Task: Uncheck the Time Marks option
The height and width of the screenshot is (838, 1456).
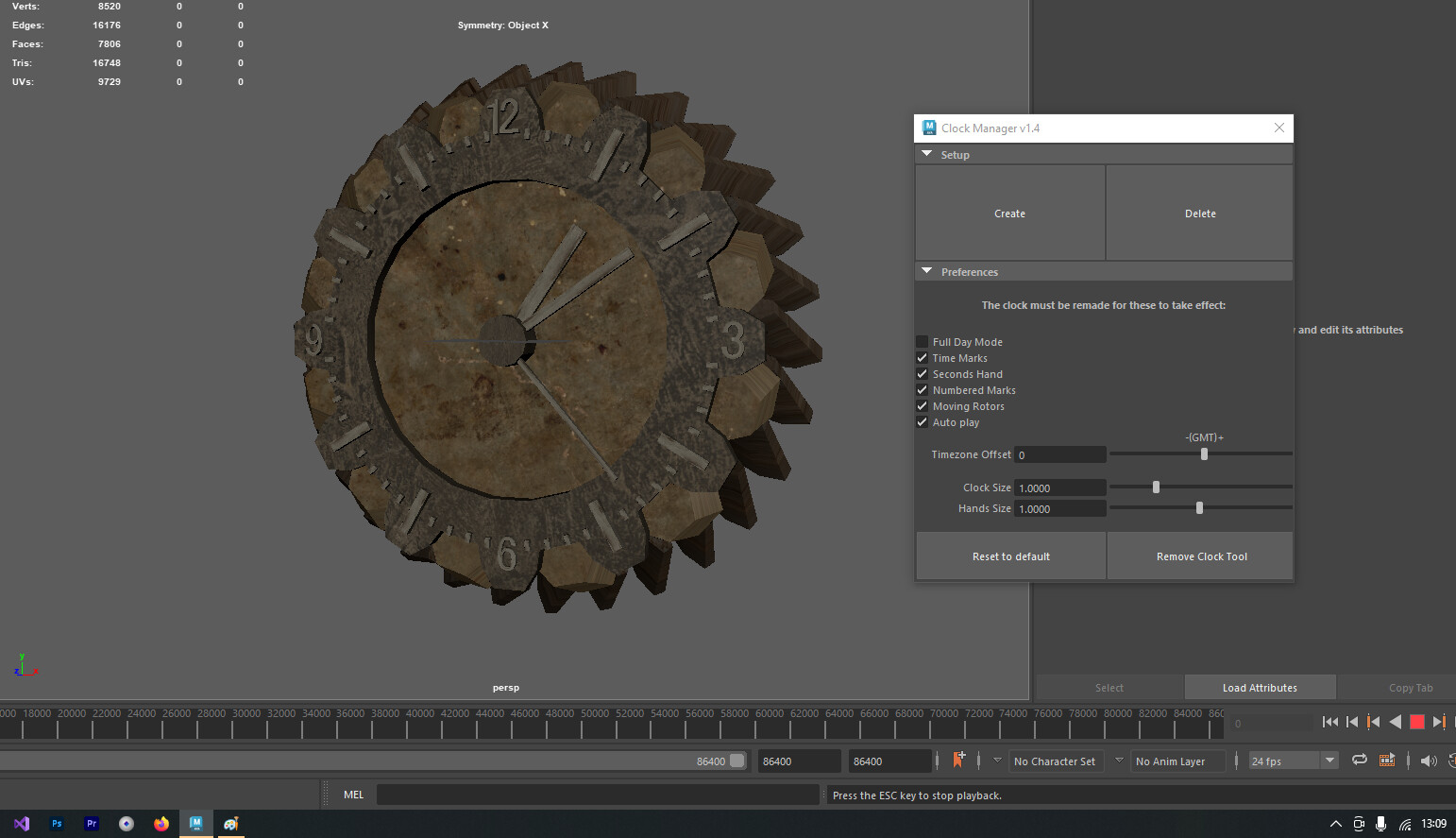Action: click(923, 358)
